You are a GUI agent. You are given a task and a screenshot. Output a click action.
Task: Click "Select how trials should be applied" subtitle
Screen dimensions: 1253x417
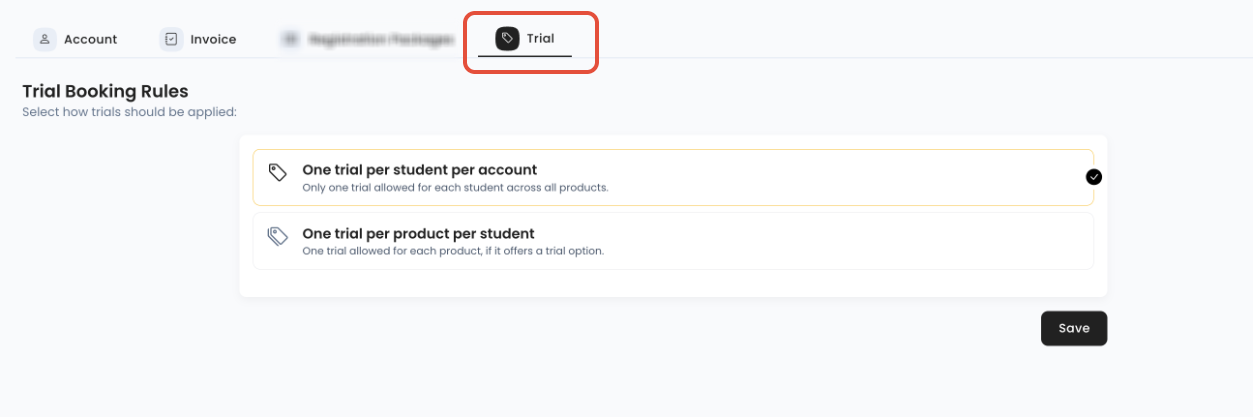129,112
